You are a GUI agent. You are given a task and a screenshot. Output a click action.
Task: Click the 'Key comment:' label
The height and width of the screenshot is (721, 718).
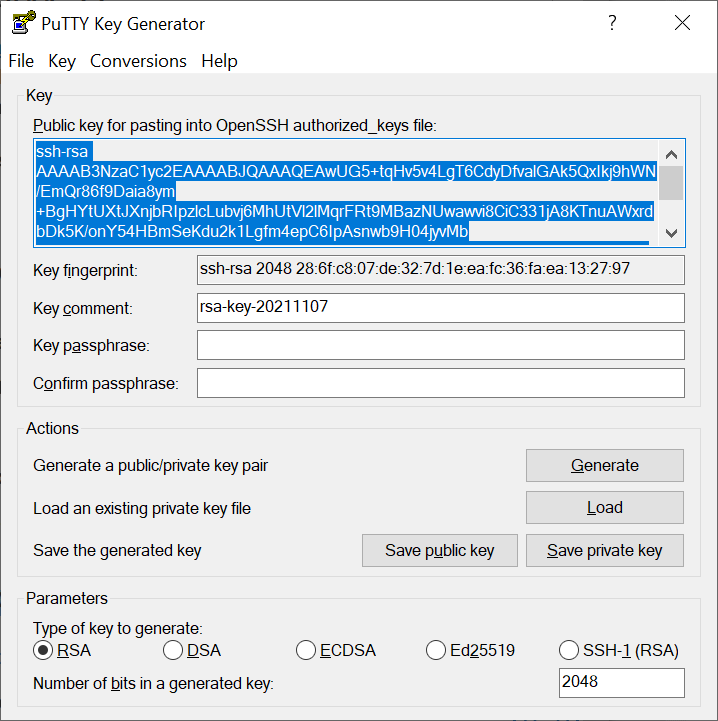pyautogui.click(x=83, y=308)
